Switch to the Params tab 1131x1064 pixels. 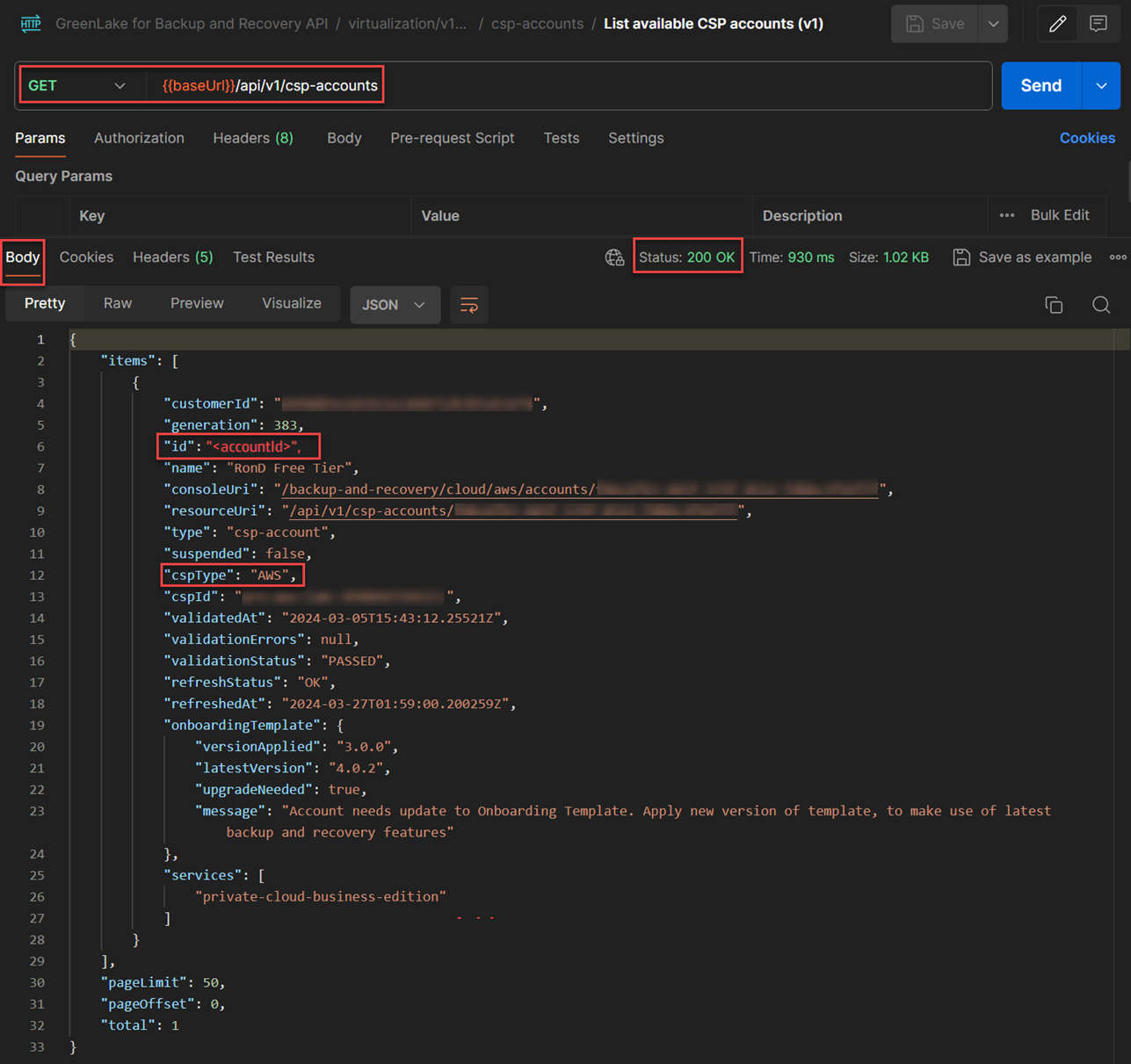[40, 138]
